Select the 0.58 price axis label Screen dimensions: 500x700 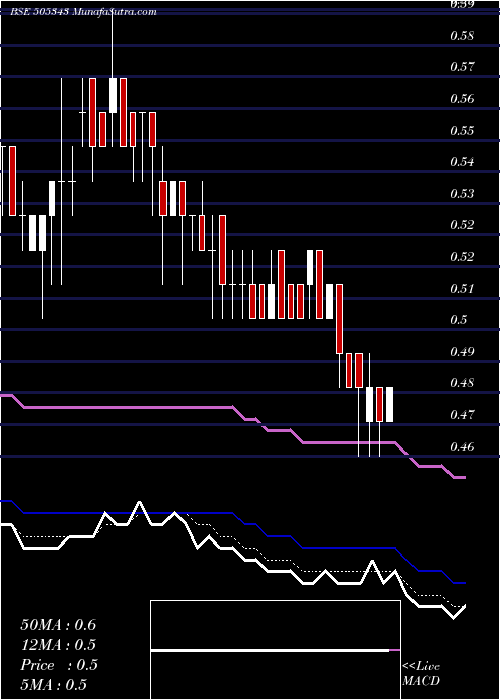(462, 35)
